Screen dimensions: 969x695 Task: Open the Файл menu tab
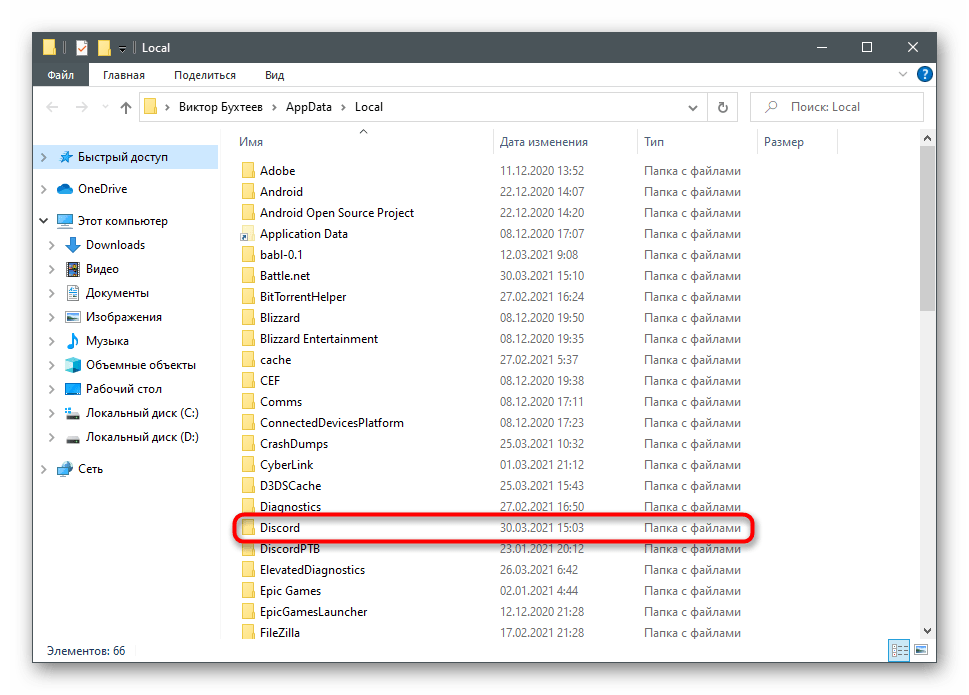(62, 75)
